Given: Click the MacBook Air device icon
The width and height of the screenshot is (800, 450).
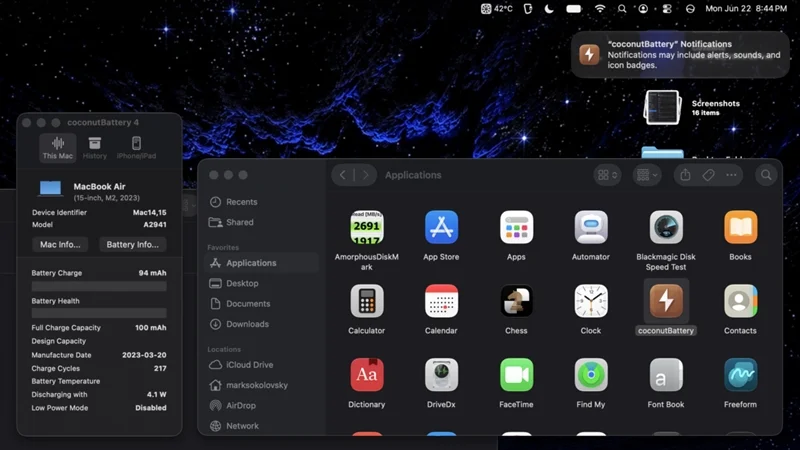Looking at the screenshot, I should pos(51,188).
